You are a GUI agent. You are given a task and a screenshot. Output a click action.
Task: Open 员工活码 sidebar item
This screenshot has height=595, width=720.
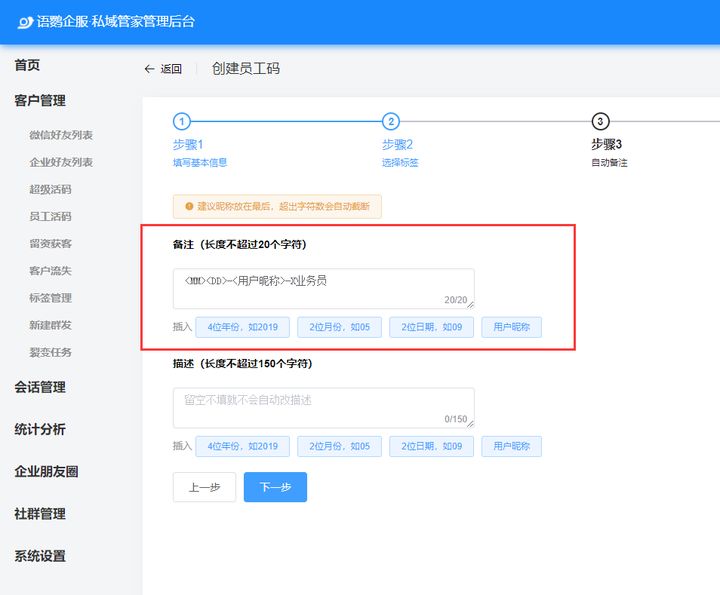[50, 216]
